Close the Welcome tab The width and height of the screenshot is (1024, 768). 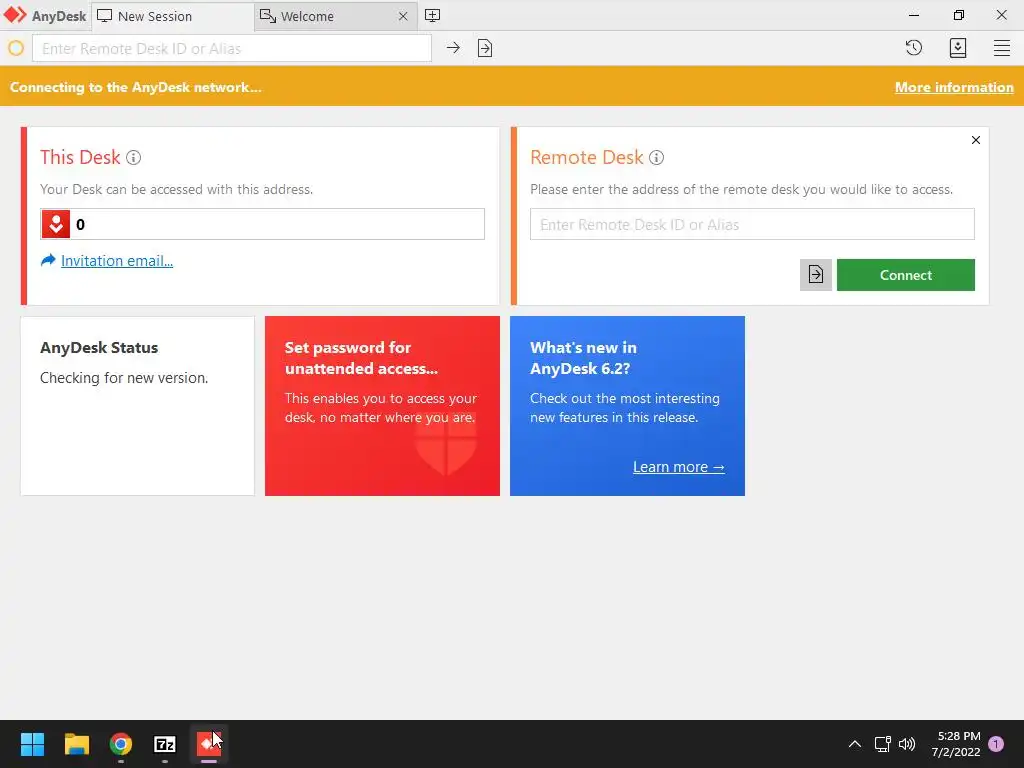(x=403, y=16)
